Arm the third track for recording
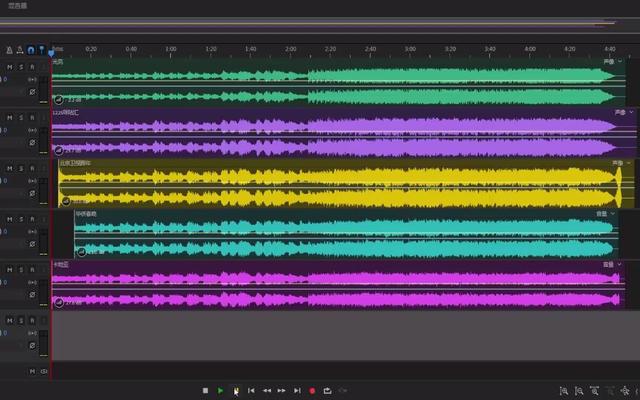Viewport: 640px width, 400px height. point(31,166)
